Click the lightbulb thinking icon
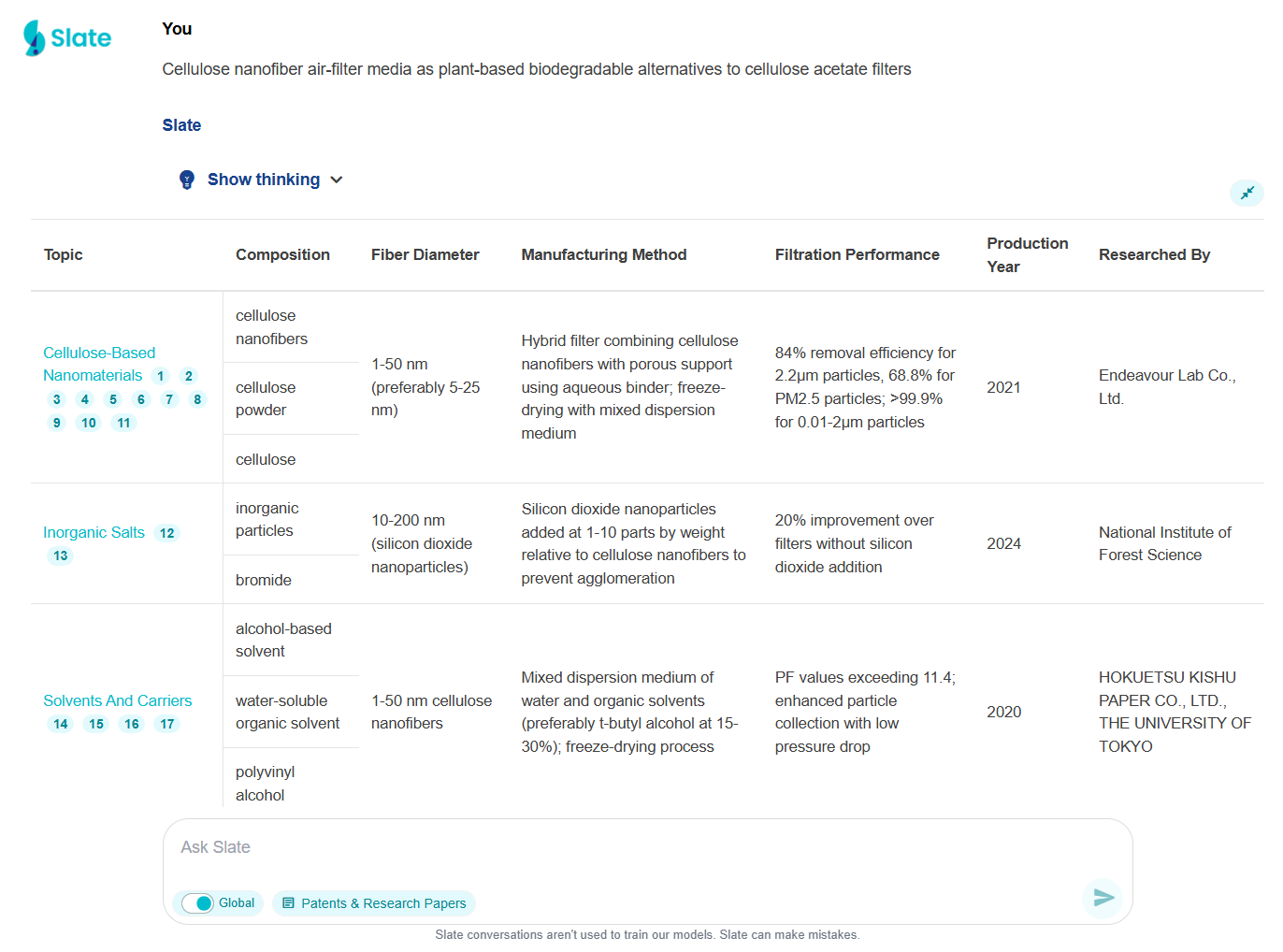This screenshot has height=952, width=1283. point(187,180)
